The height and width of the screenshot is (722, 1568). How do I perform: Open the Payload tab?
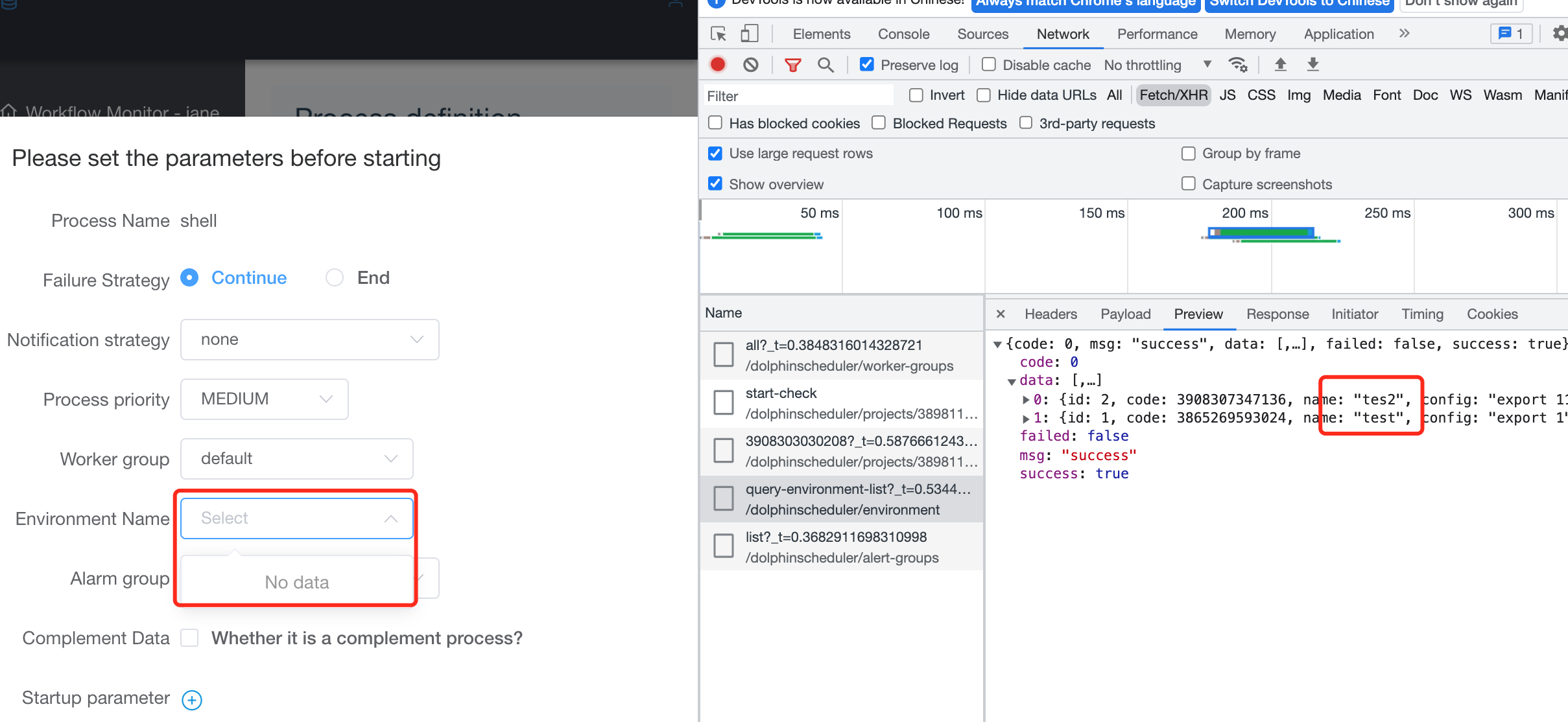(x=1125, y=314)
